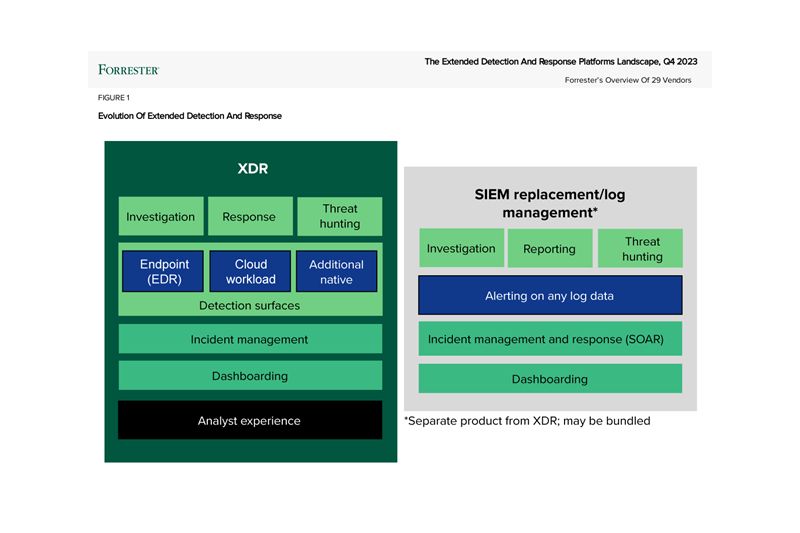Select the Dashboarding bar under XDR
Viewport: 800px width, 533px height.
point(249,376)
